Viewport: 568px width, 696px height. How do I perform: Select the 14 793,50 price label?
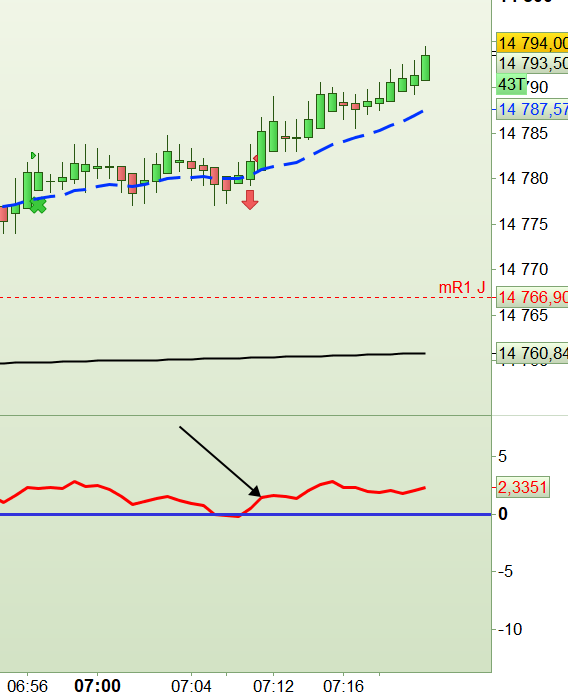[532, 63]
